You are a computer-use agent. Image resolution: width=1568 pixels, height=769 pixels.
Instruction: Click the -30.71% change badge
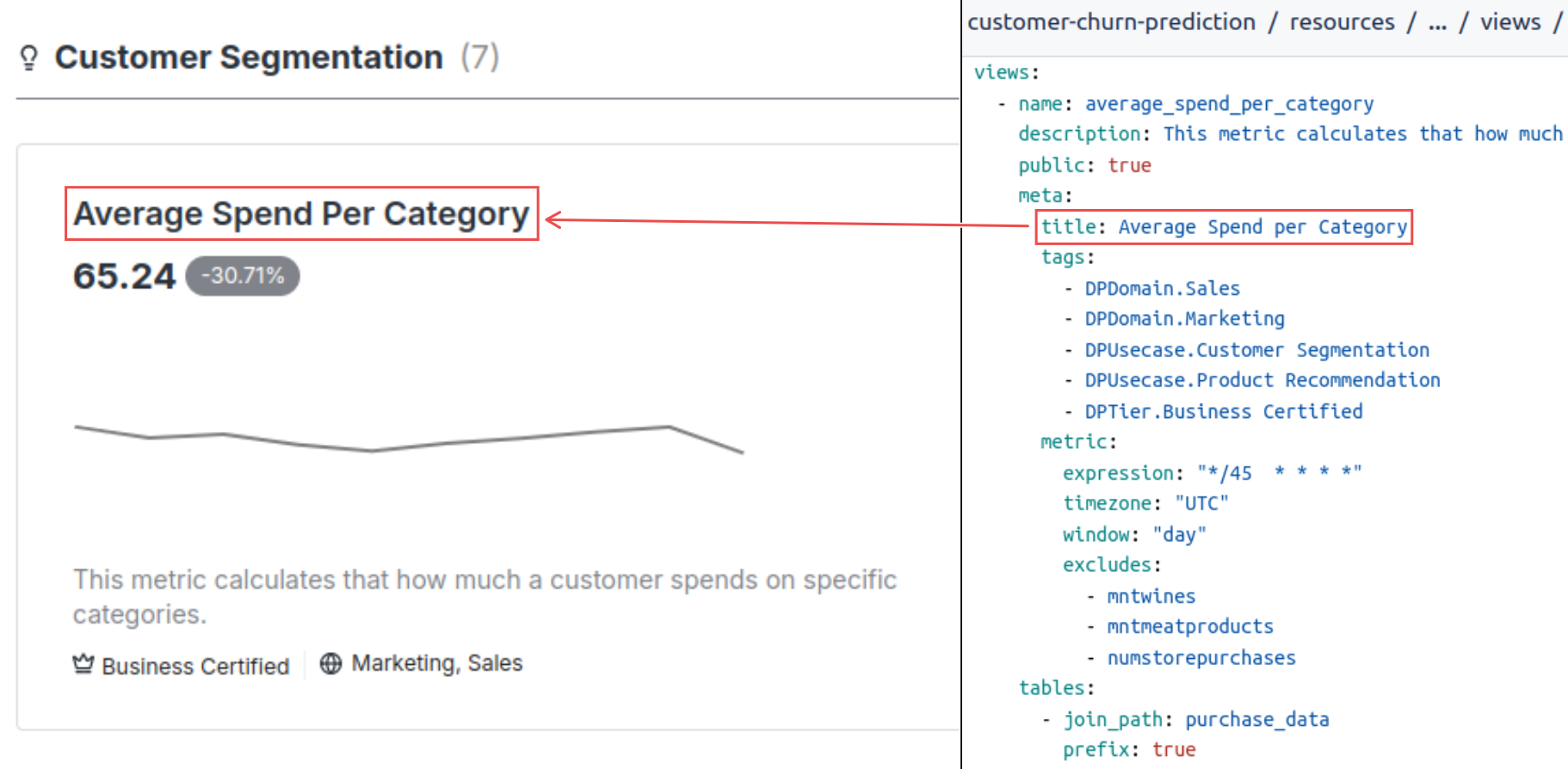pos(243,276)
